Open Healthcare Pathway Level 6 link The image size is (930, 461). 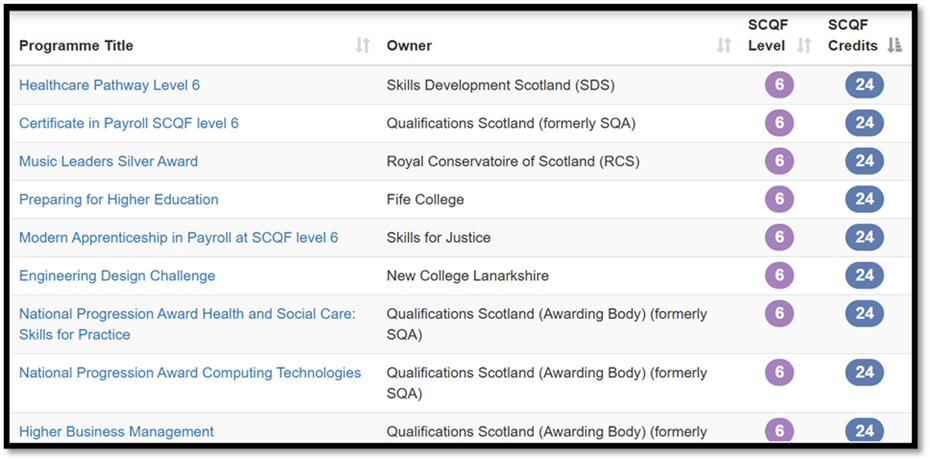(110, 85)
